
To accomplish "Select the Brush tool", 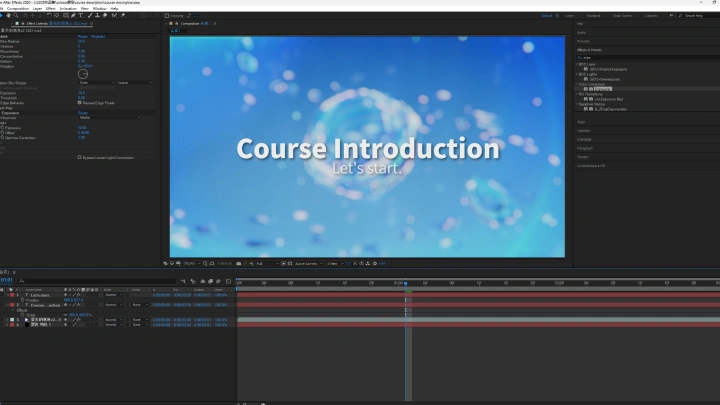I will (x=90, y=16).
